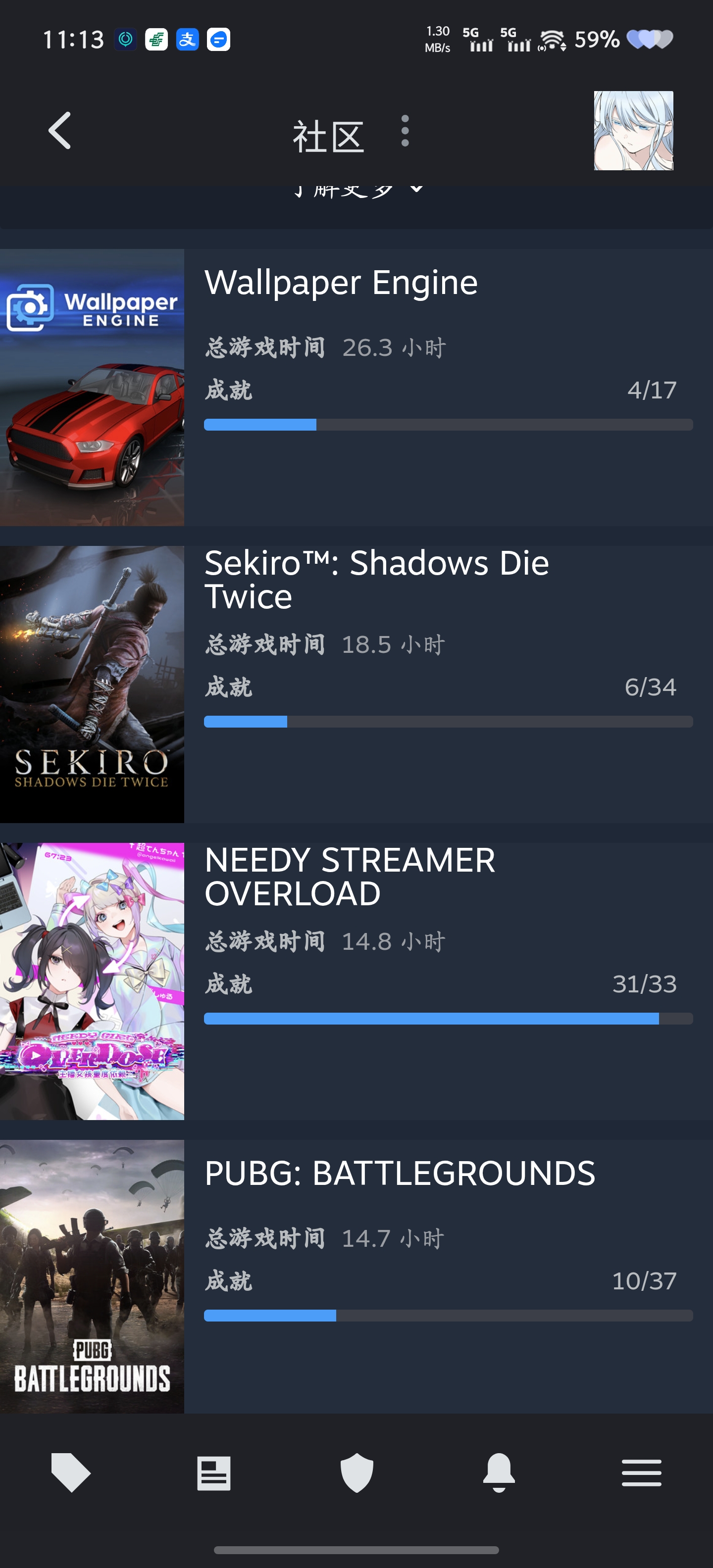The width and height of the screenshot is (713, 1568).
Task: Tap the 社区 header title
Action: 328,136
